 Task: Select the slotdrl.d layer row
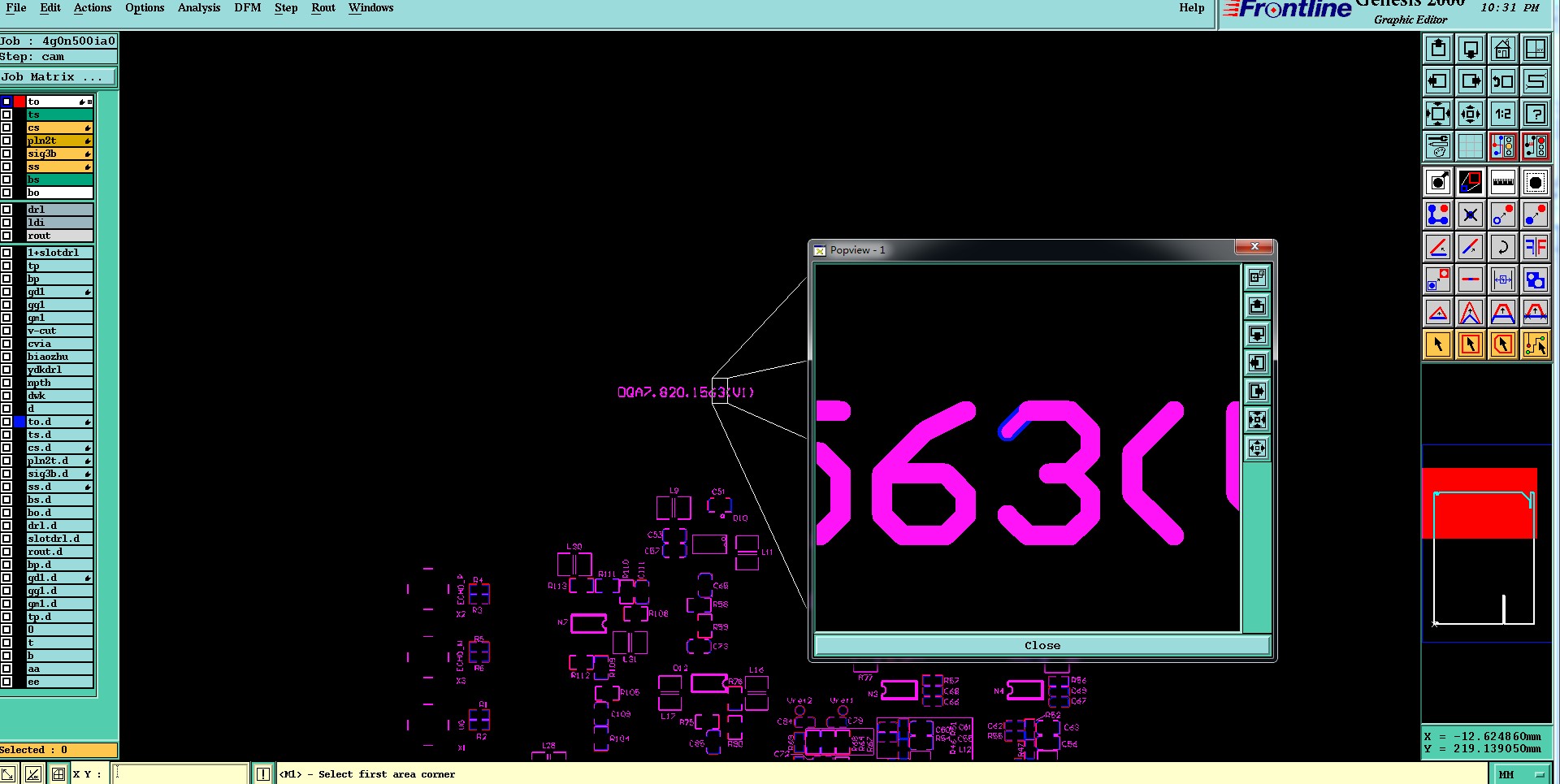(x=60, y=539)
